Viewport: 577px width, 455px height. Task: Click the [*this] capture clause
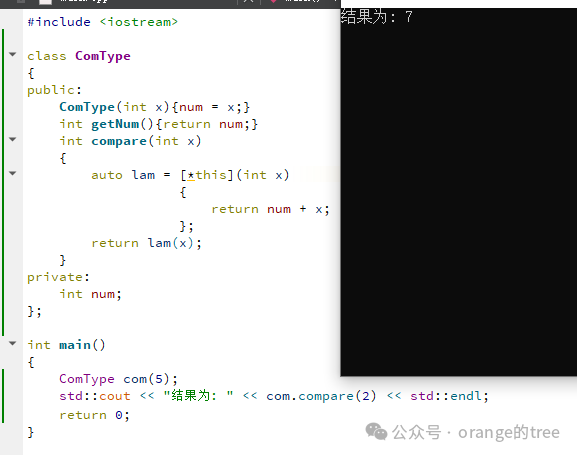207,175
